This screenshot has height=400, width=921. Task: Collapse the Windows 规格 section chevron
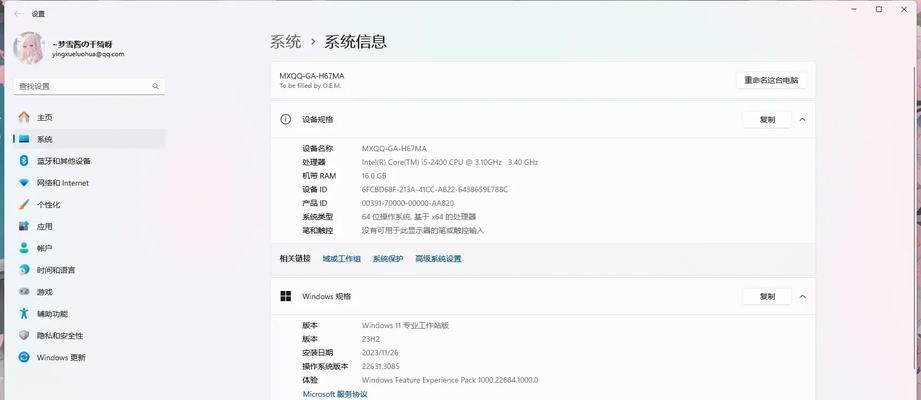click(x=802, y=297)
